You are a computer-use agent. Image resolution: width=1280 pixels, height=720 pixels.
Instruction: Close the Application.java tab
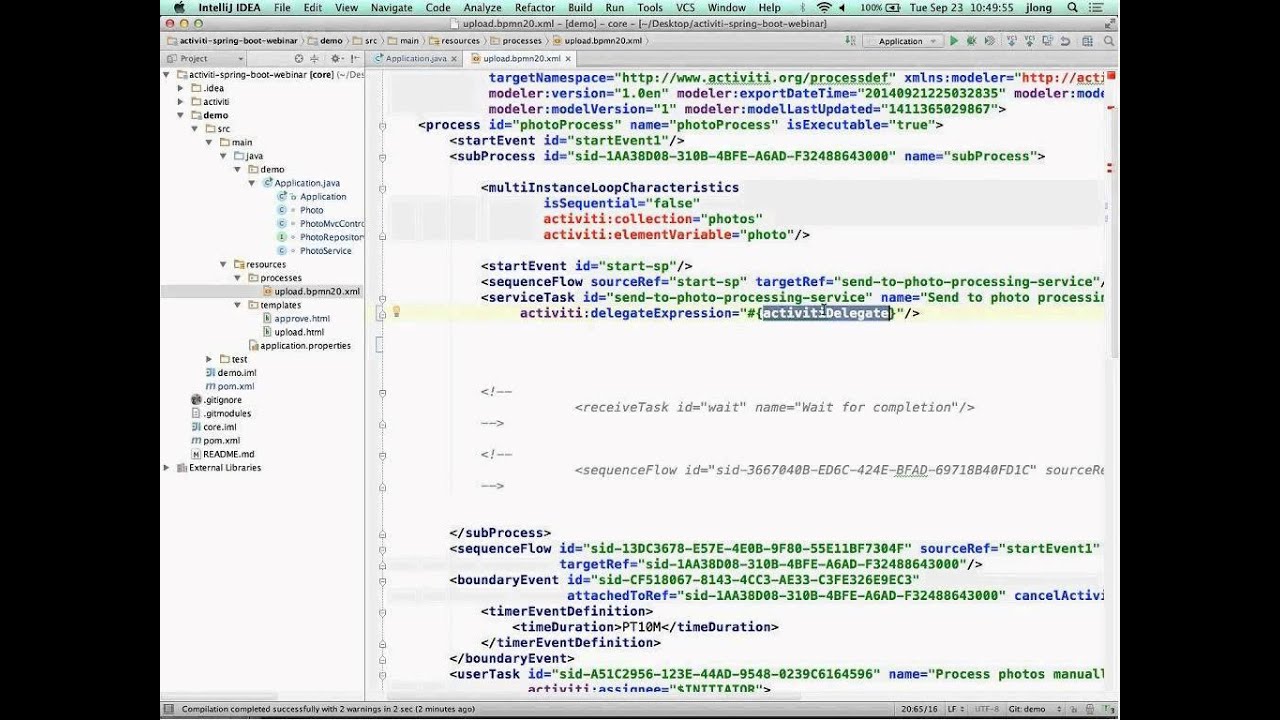(x=456, y=59)
